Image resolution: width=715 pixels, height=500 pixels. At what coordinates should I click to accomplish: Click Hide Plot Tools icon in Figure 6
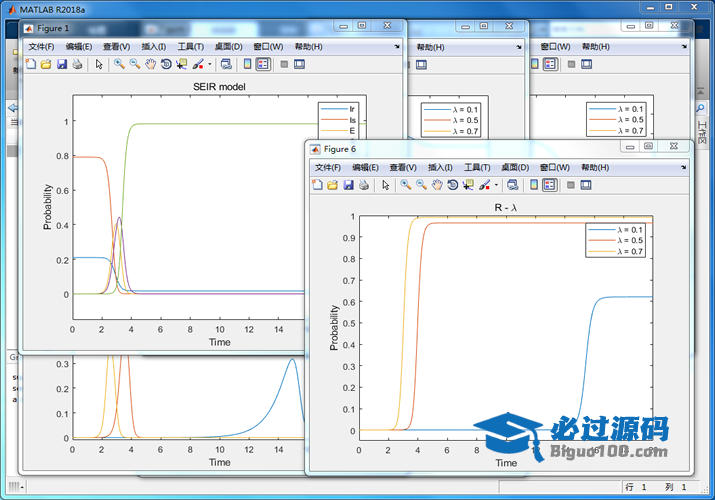pos(570,185)
